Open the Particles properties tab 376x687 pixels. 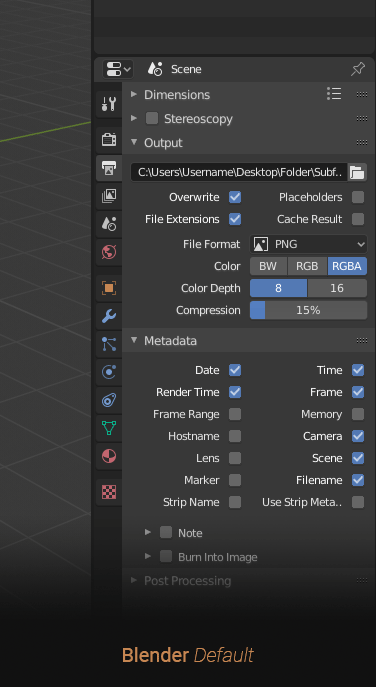click(109, 344)
